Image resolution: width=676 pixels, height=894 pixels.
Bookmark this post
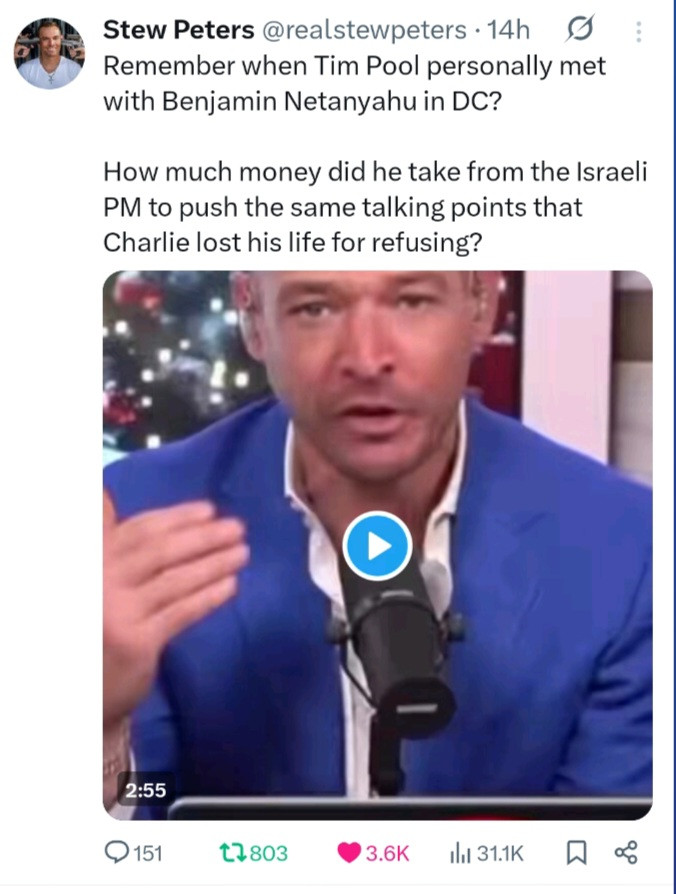click(x=576, y=854)
